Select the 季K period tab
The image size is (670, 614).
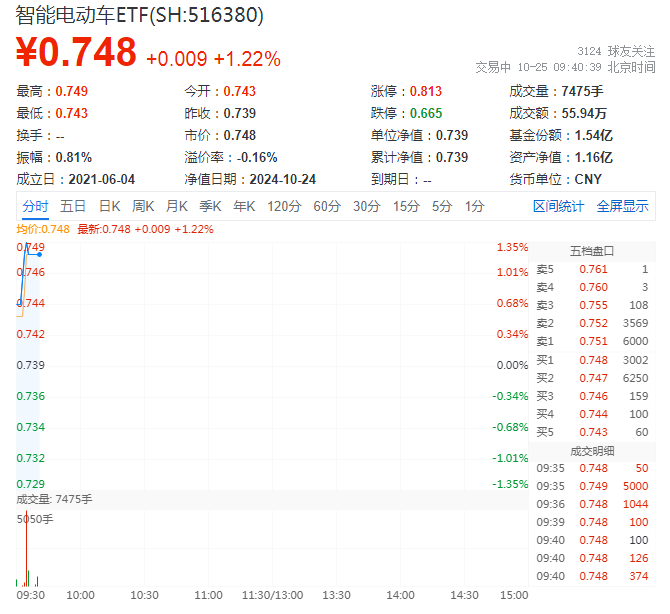[210, 206]
